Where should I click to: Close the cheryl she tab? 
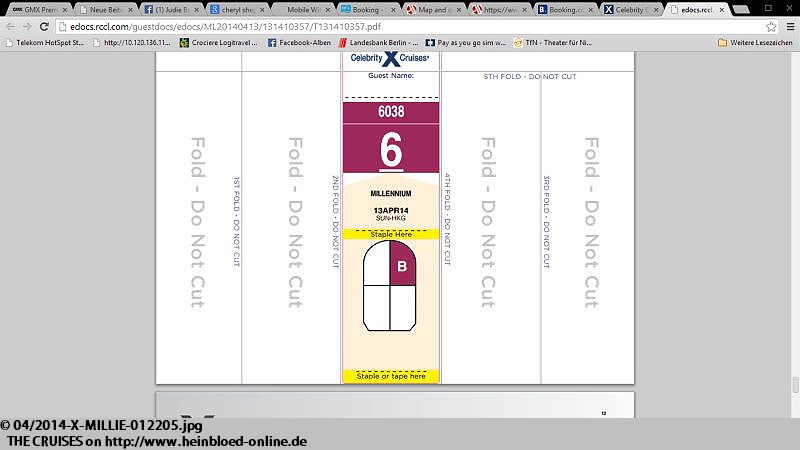point(262,10)
